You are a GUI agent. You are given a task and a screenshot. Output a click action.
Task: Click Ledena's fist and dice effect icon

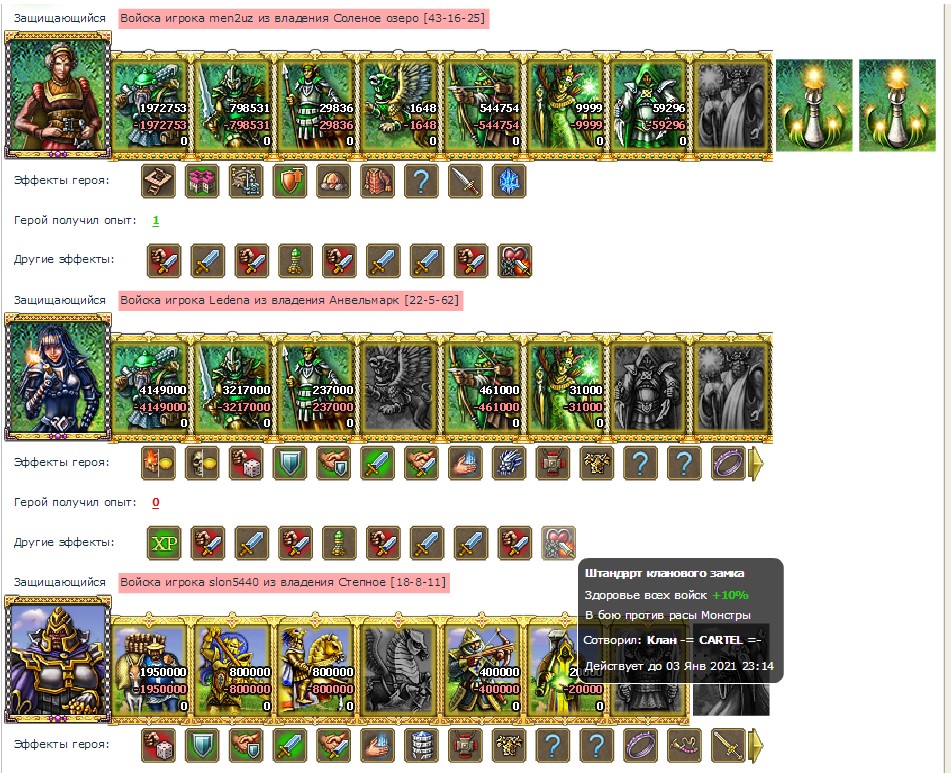click(246, 463)
